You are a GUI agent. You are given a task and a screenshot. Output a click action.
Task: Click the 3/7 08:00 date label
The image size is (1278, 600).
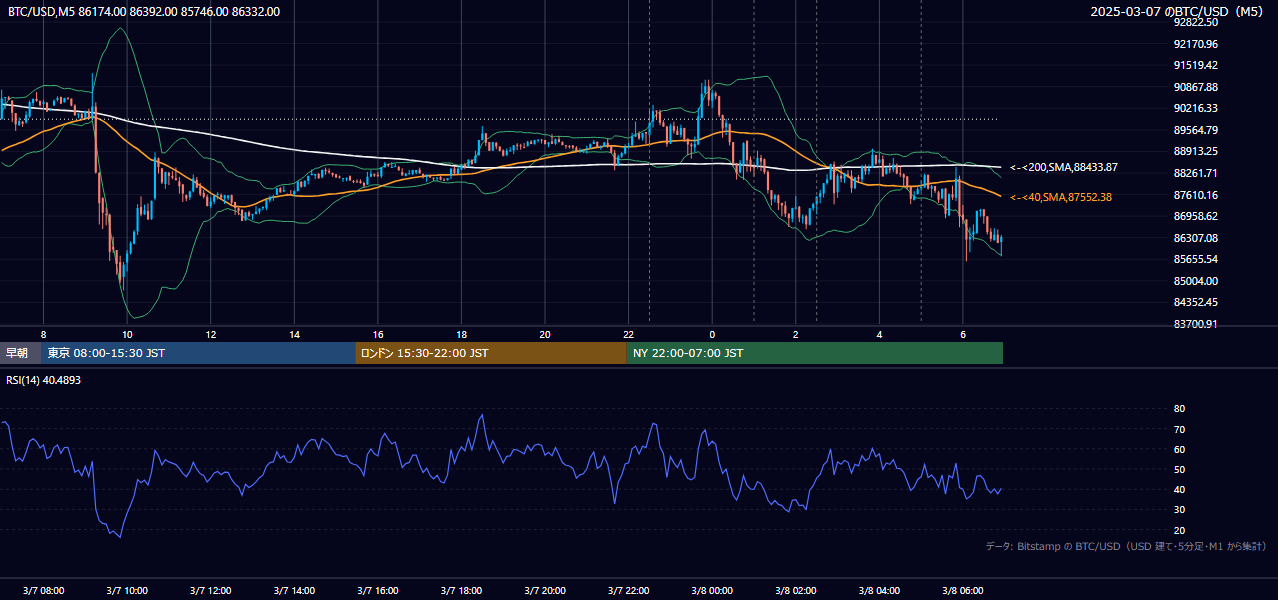[x=43, y=591]
